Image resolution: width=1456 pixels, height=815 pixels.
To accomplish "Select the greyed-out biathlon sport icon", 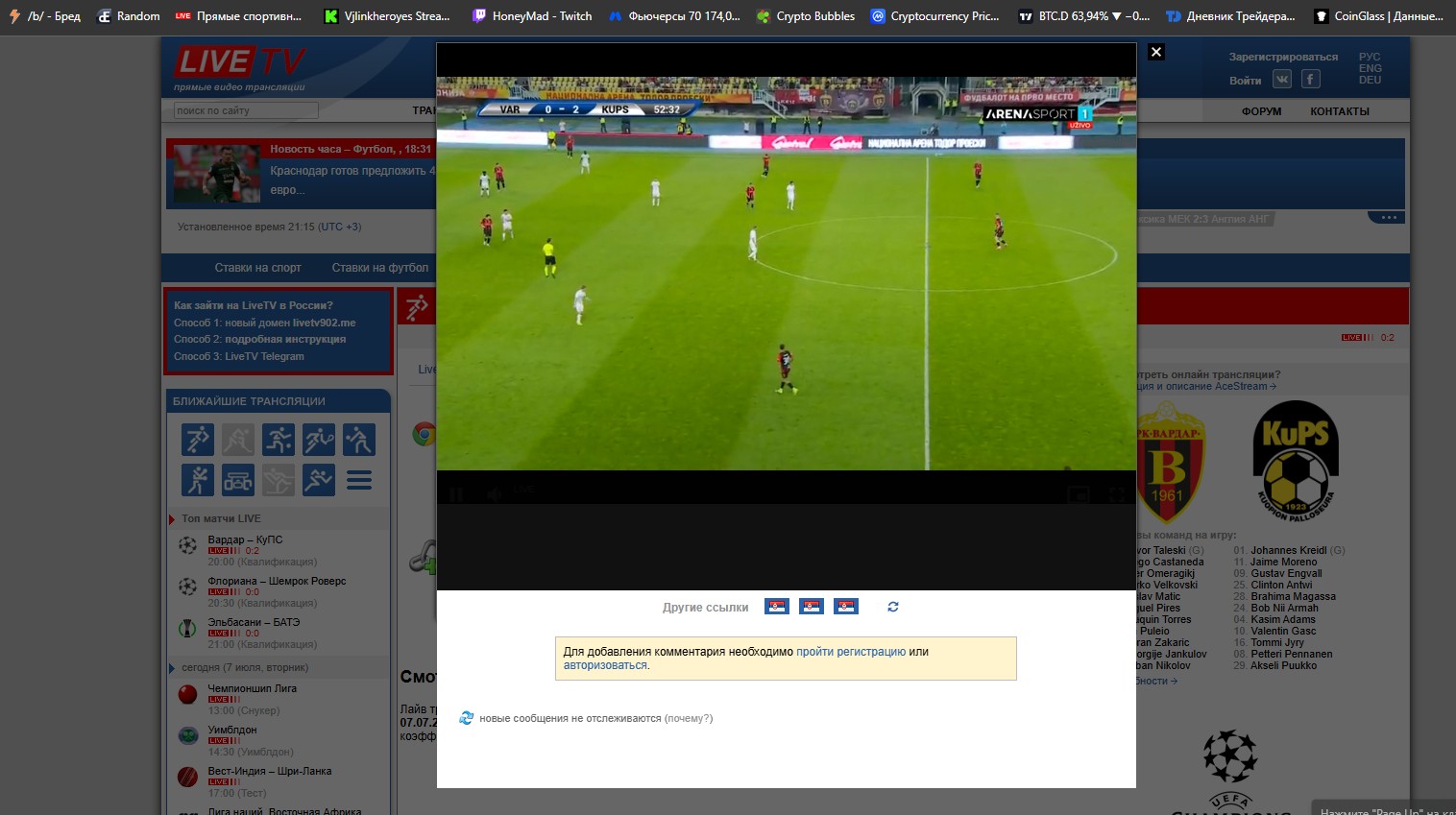I will pyautogui.click(x=279, y=480).
